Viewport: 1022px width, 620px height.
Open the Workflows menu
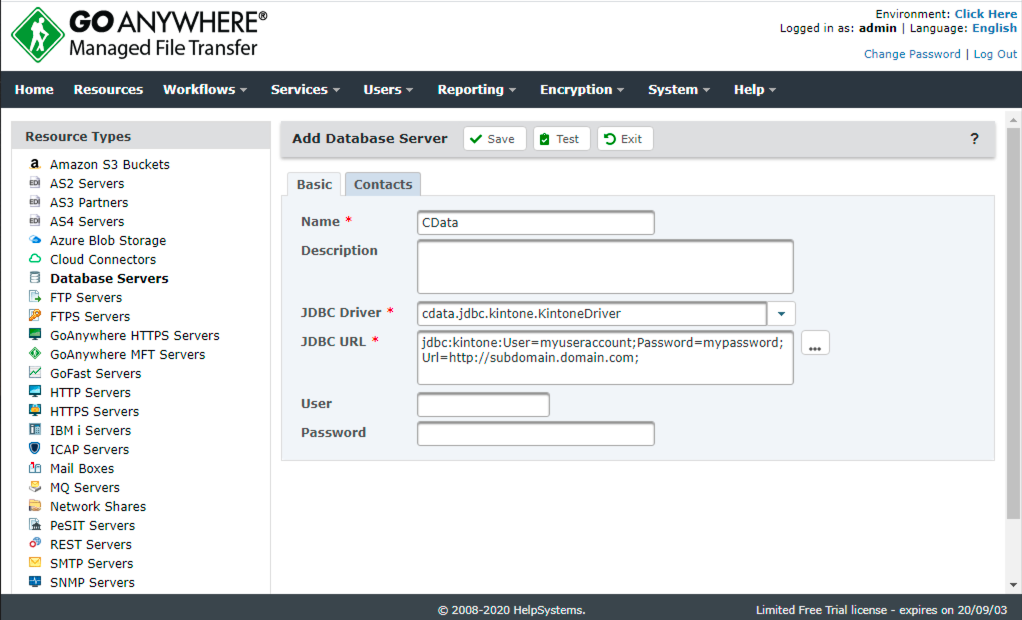click(x=205, y=89)
